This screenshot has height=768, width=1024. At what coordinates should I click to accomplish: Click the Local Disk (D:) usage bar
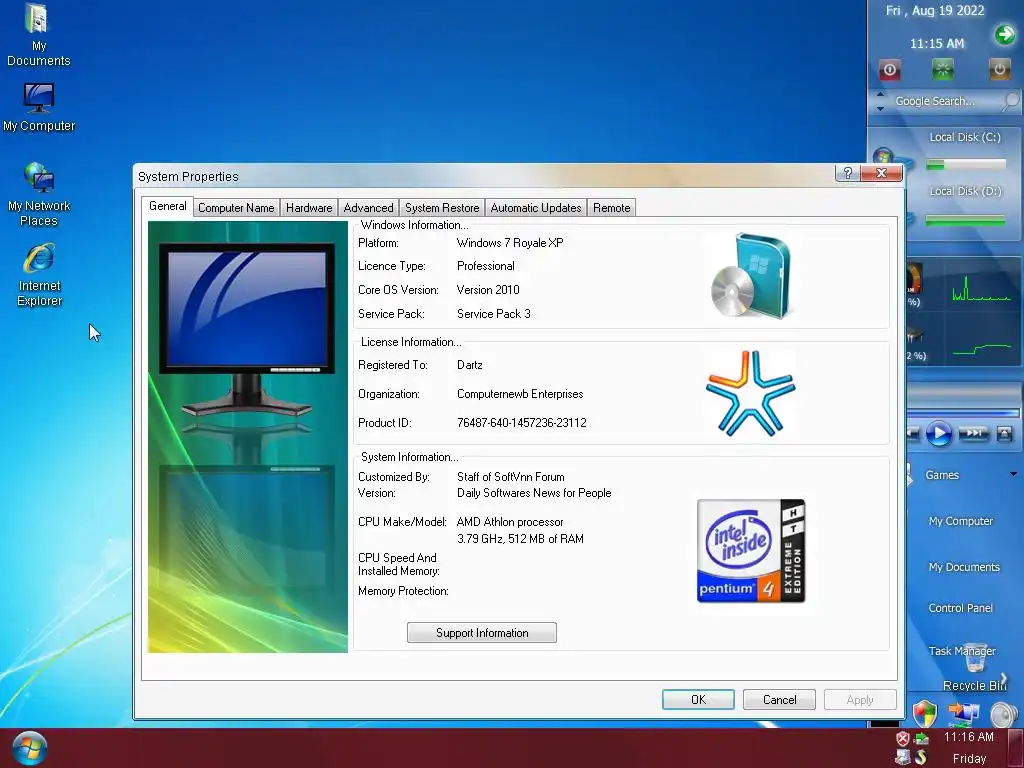coord(965,221)
